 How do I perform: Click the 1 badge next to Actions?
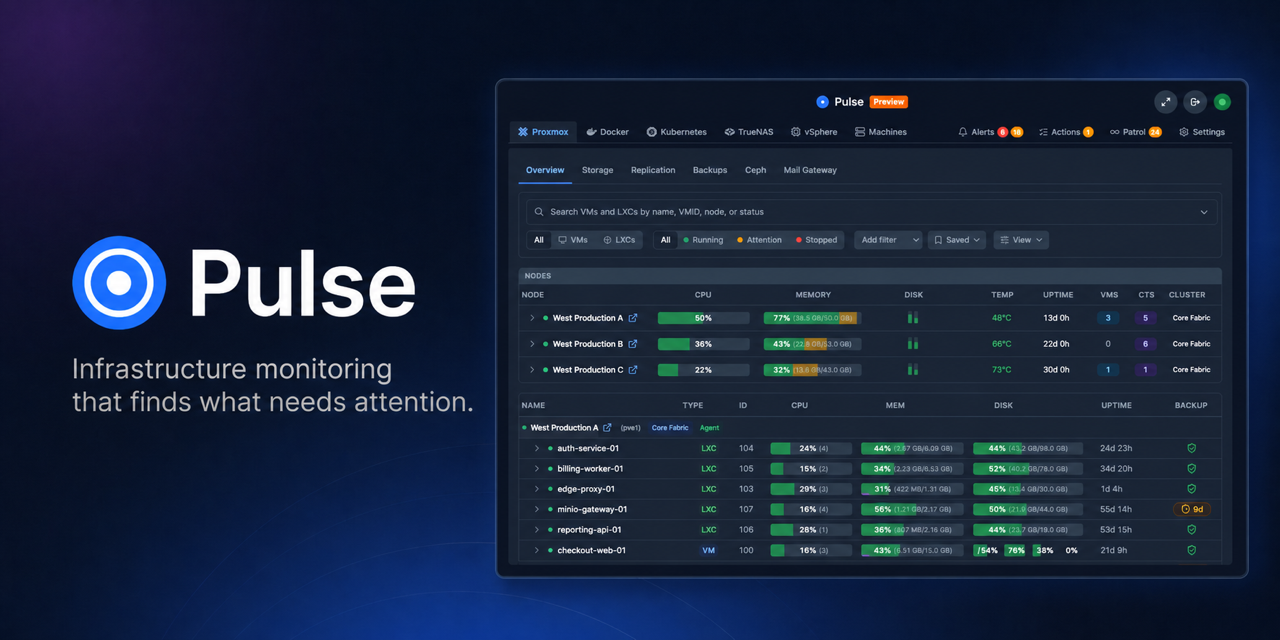[x=1088, y=132]
